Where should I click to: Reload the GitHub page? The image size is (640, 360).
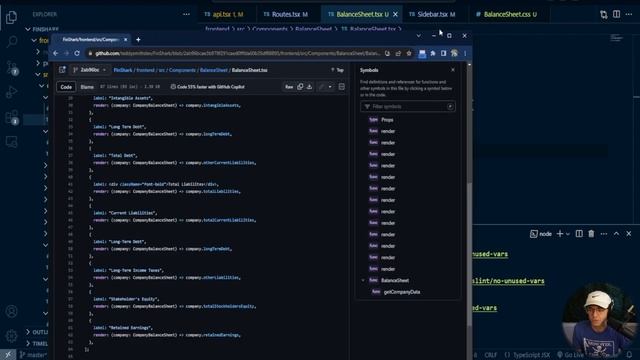[77, 53]
